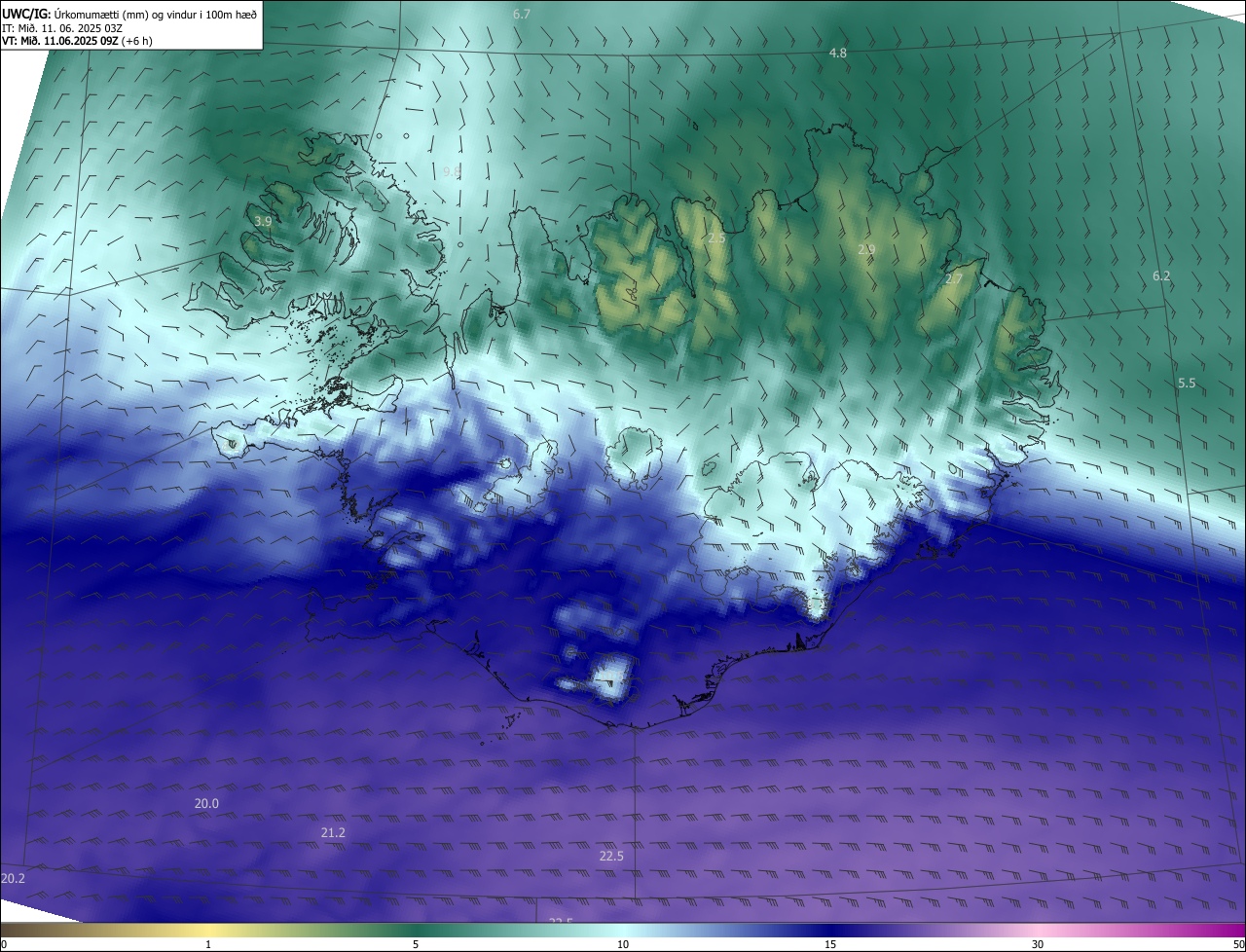This screenshot has height=952, width=1246.
Task: Click the colorbar tick label 0
Action: pyautogui.click(x=4, y=945)
